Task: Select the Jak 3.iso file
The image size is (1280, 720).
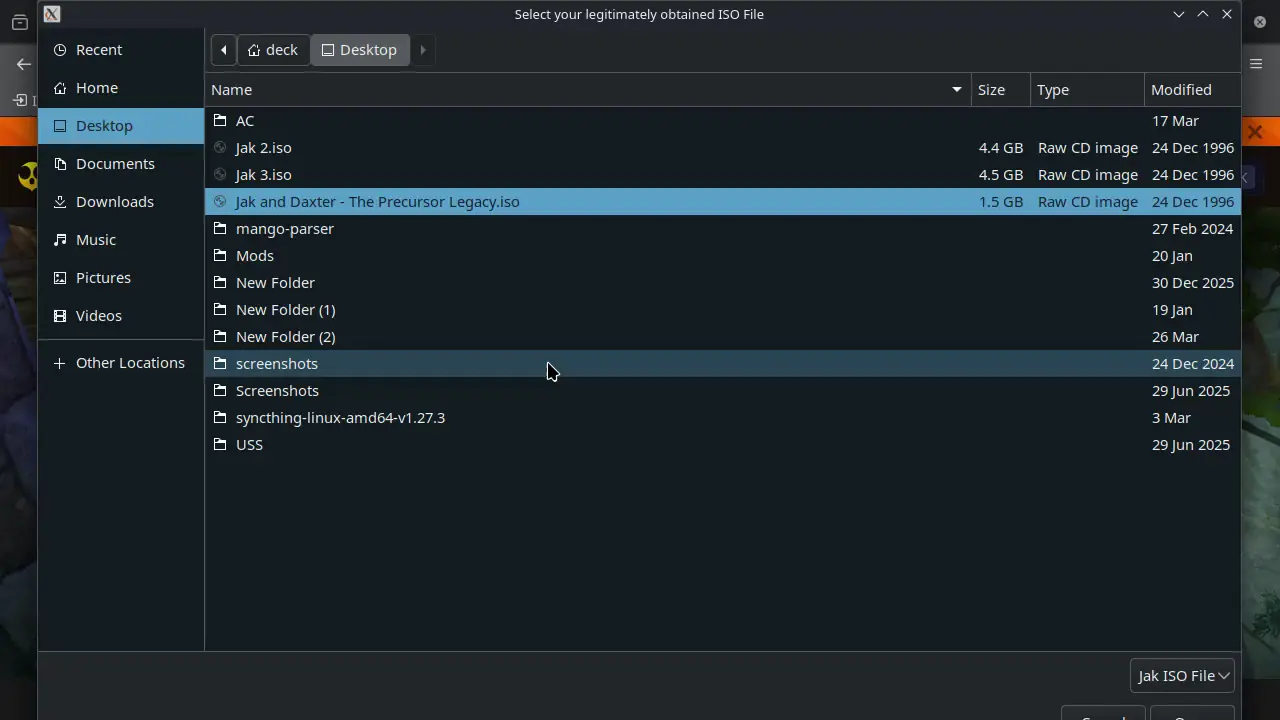Action: click(263, 174)
